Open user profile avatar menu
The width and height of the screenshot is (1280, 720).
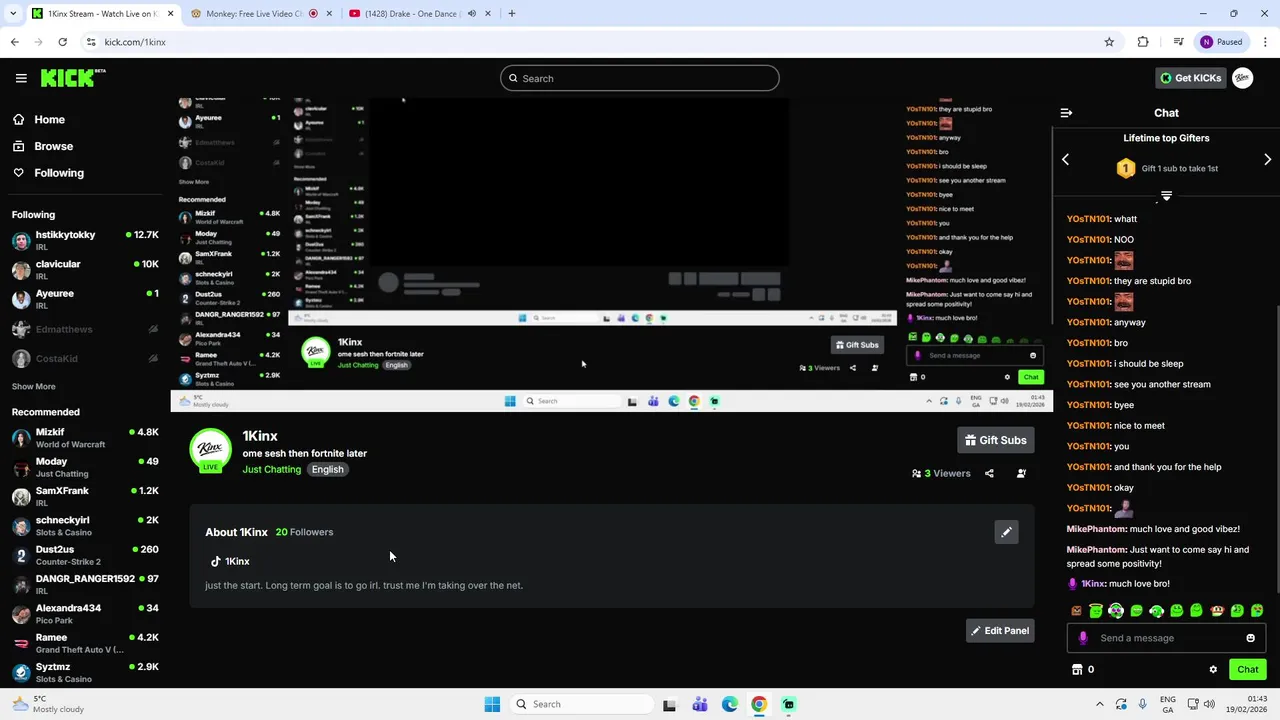pyautogui.click(x=1242, y=78)
